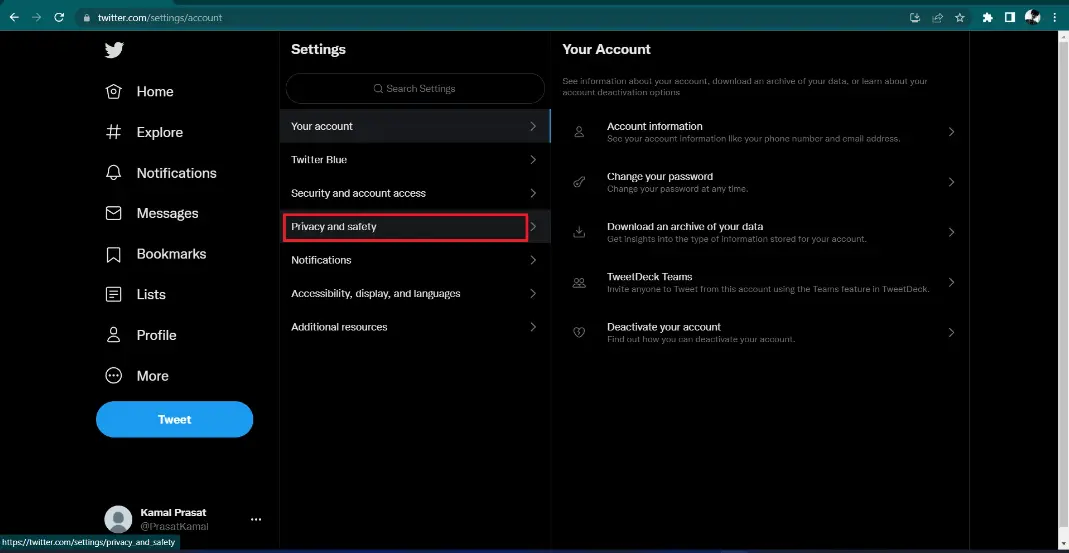Open Account information link
The image size is (1069, 553).
[x=759, y=132]
